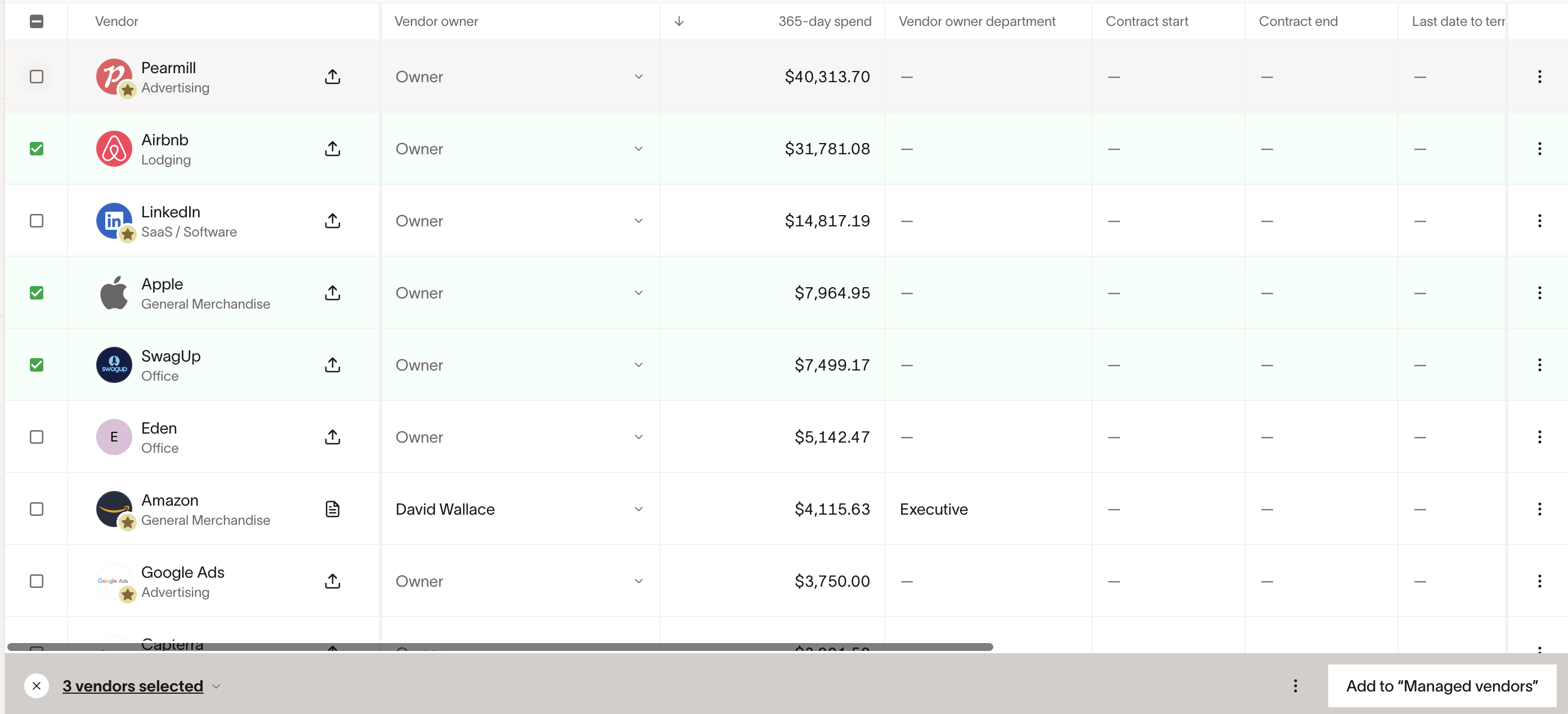
Task: Click the LinkedIn vendor logo
Action: [x=114, y=221]
